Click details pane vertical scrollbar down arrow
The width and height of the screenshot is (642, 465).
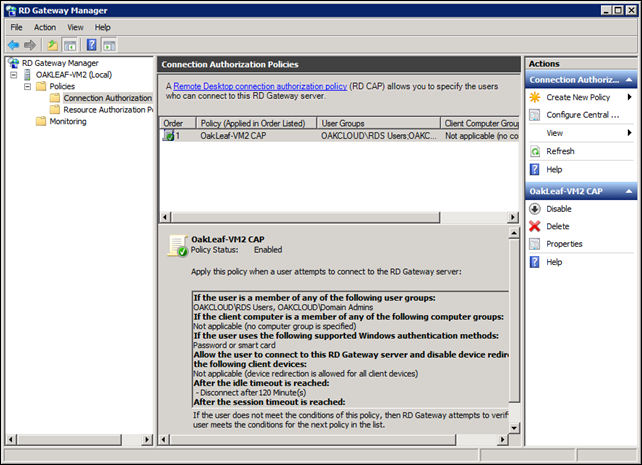point(514,428)
